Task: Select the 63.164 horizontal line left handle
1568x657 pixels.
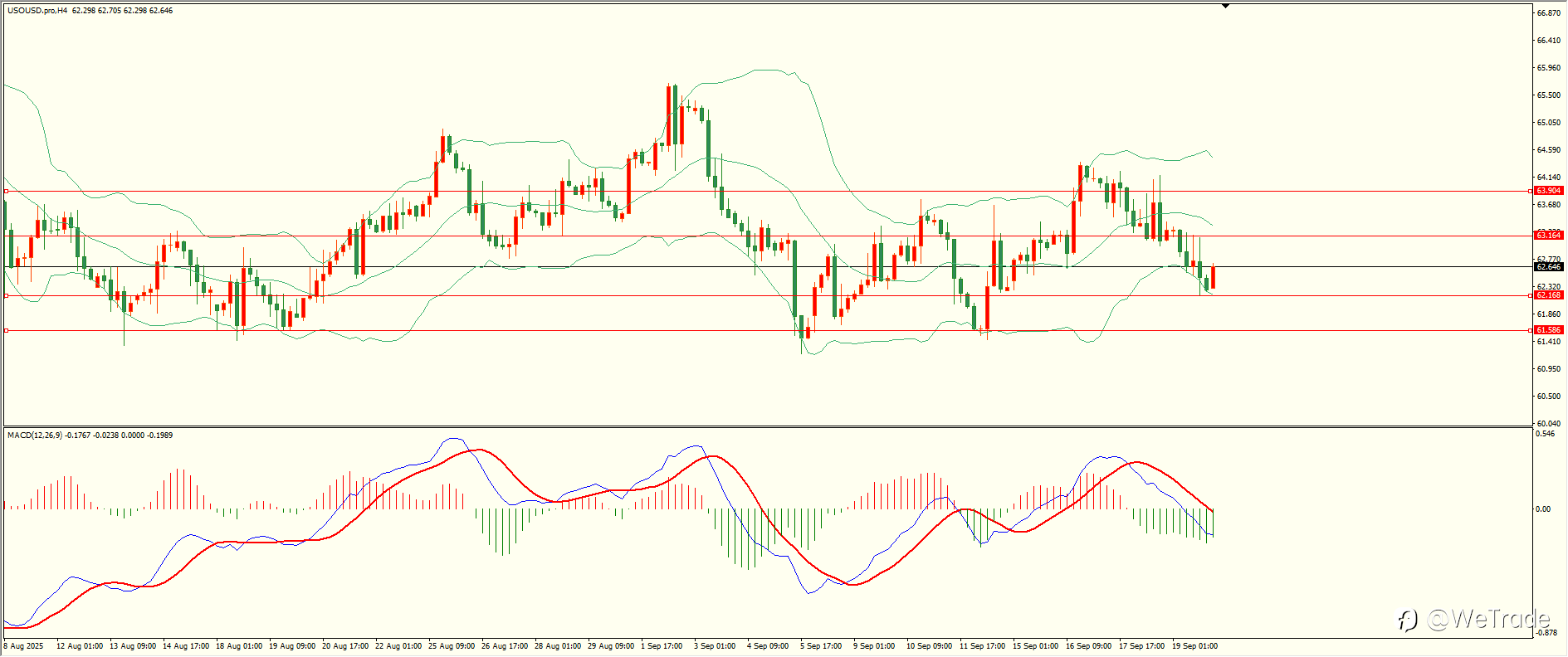Action: 7,236
